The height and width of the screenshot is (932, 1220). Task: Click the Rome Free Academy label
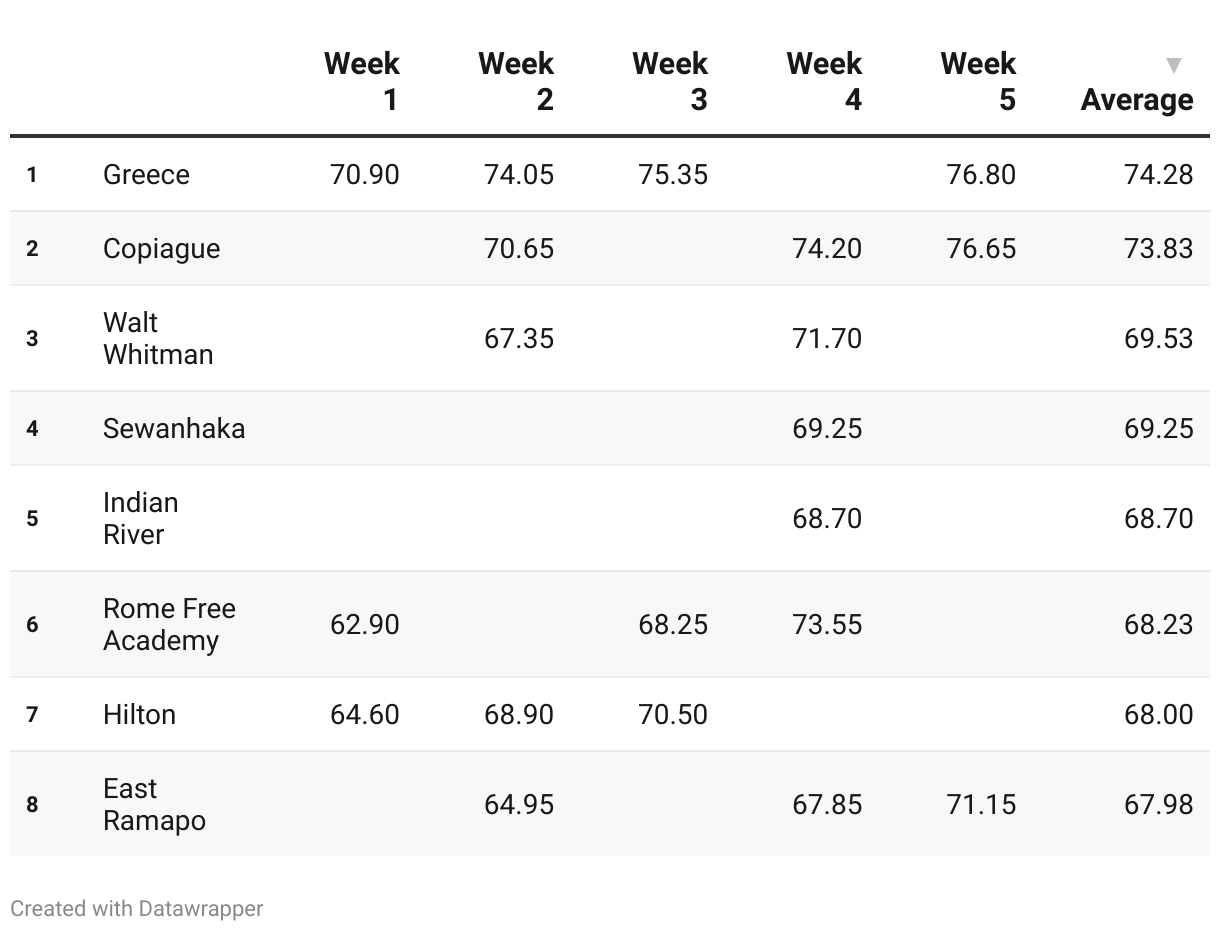tap(170, 624)
